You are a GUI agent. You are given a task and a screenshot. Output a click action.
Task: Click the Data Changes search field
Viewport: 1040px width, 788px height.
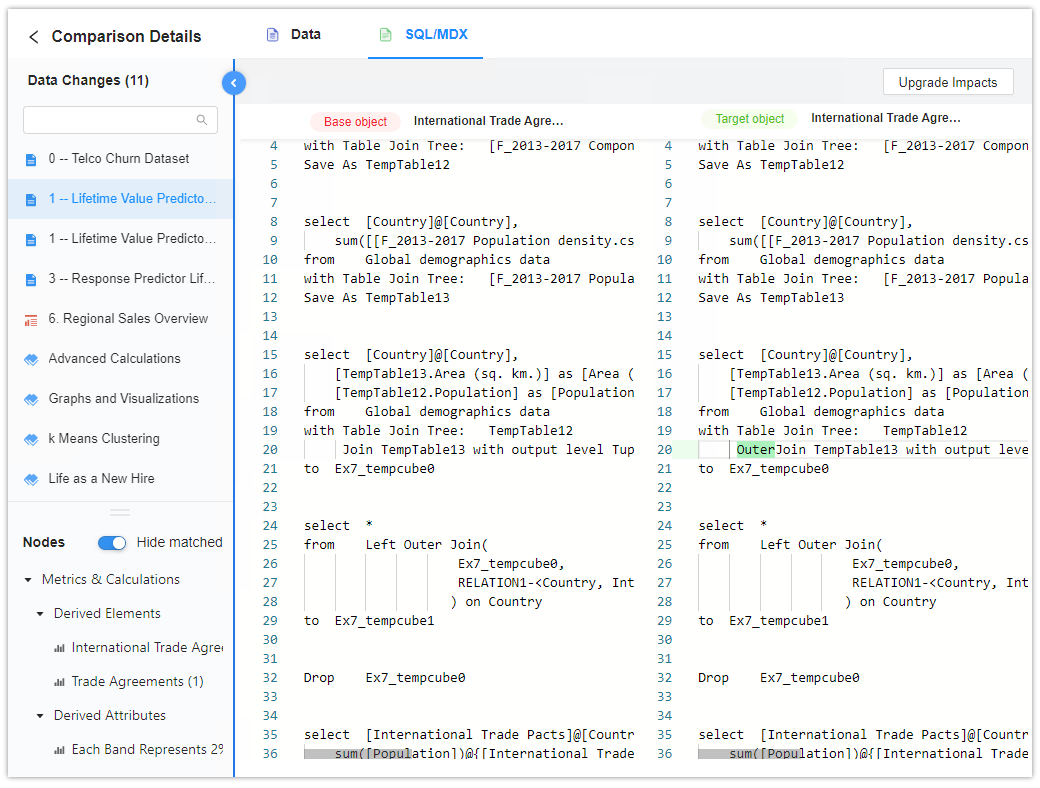point(108,120)
